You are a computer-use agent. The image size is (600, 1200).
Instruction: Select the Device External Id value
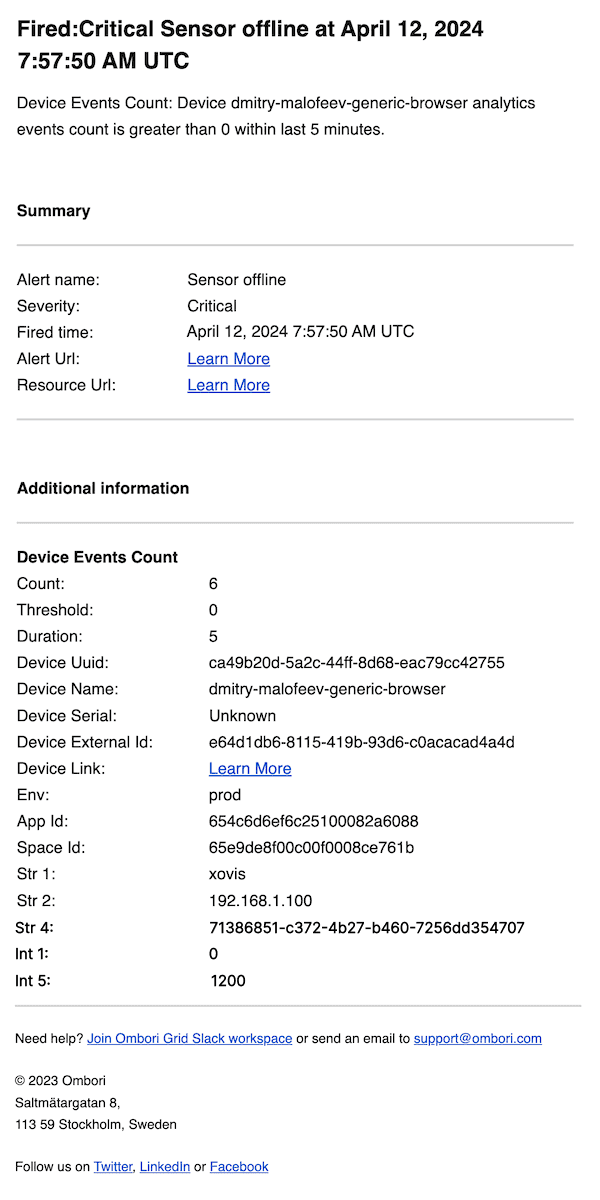pyautogui.click(x=361, y=742)
